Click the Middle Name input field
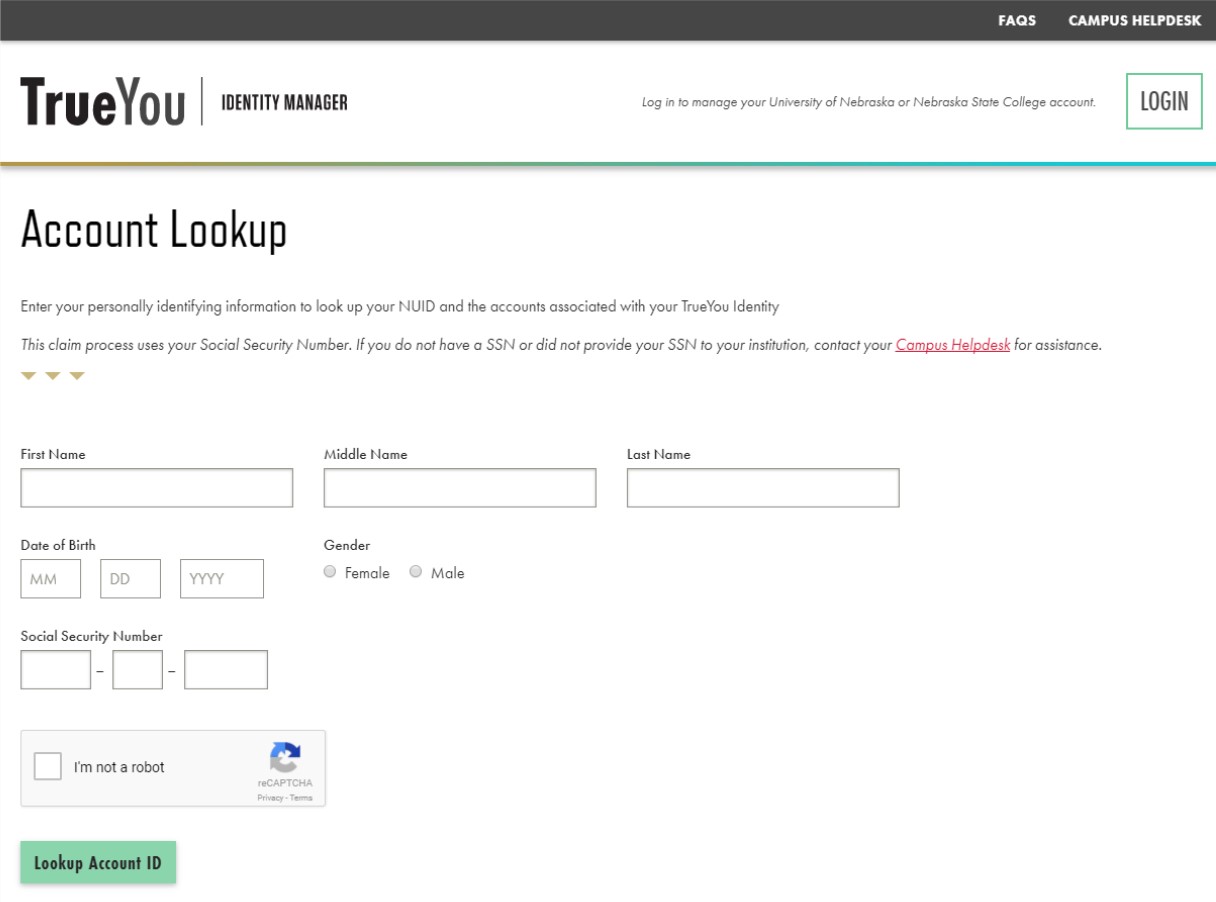Viewport: 1216px width, 902px height. click(459, 487)
